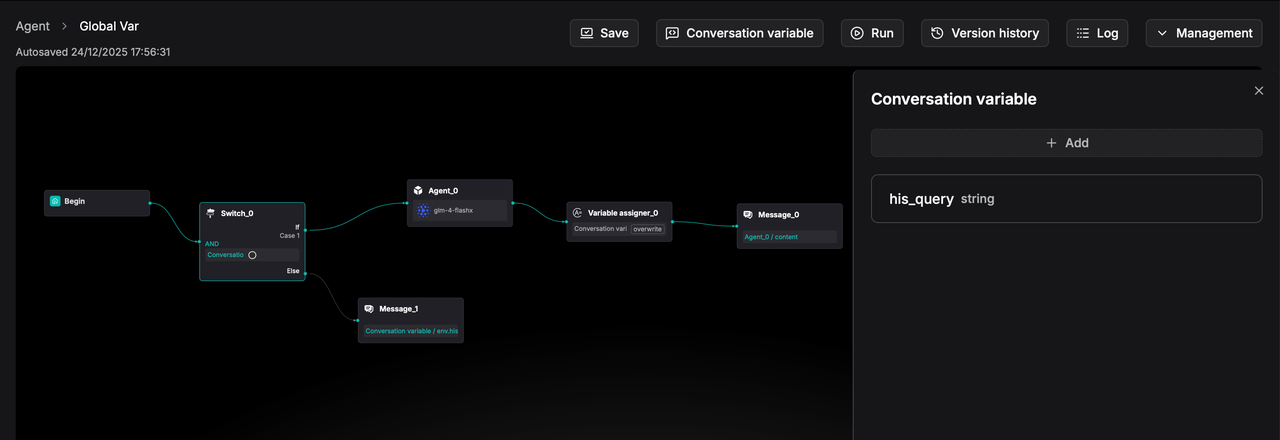The width and height of the screenshot is (1280, 440).
Task: Close the Conversation variable panel
Action: pyautogui.click(x=1258, y=91)
